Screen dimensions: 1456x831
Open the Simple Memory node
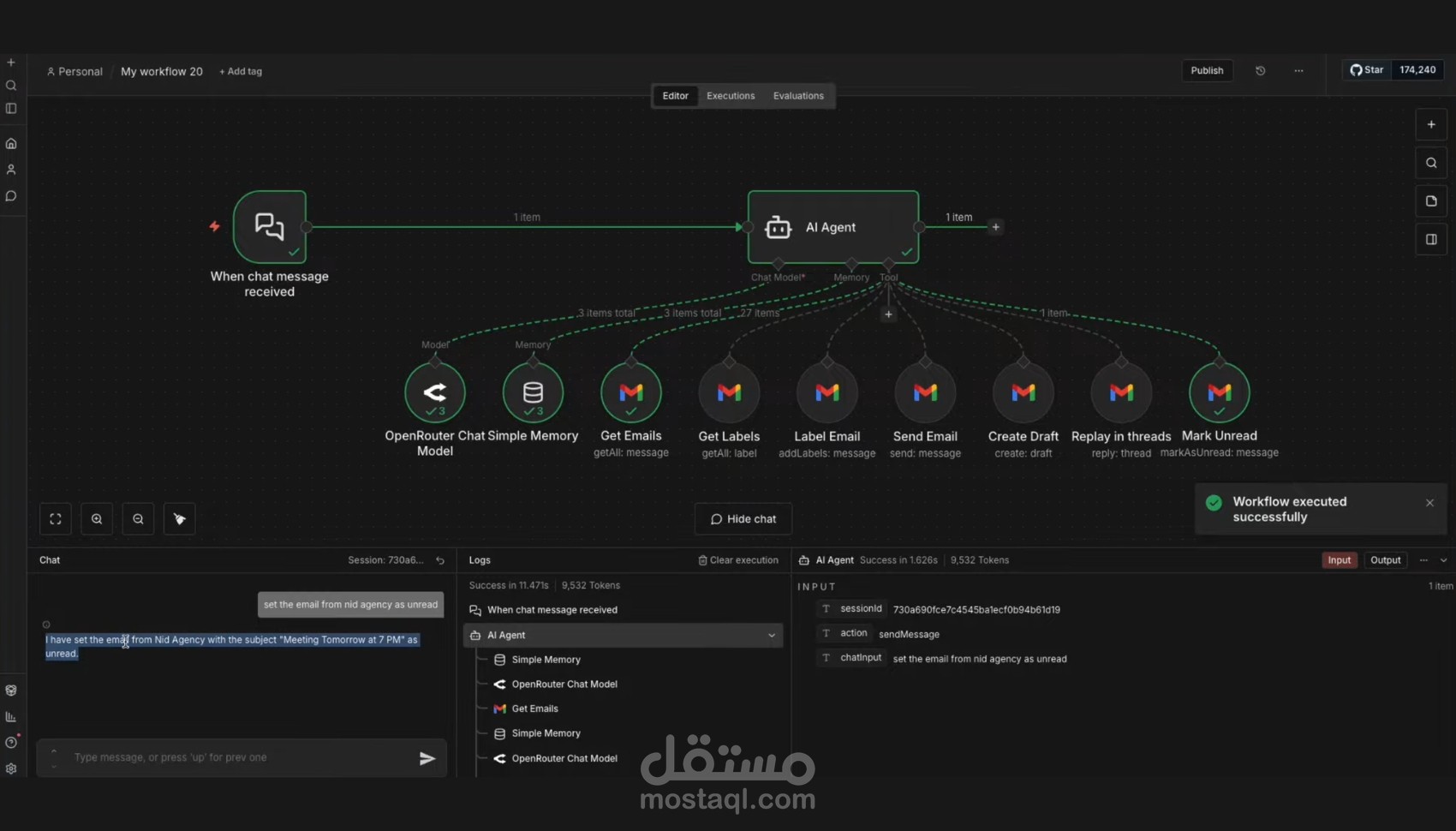(x=533, y=392)
